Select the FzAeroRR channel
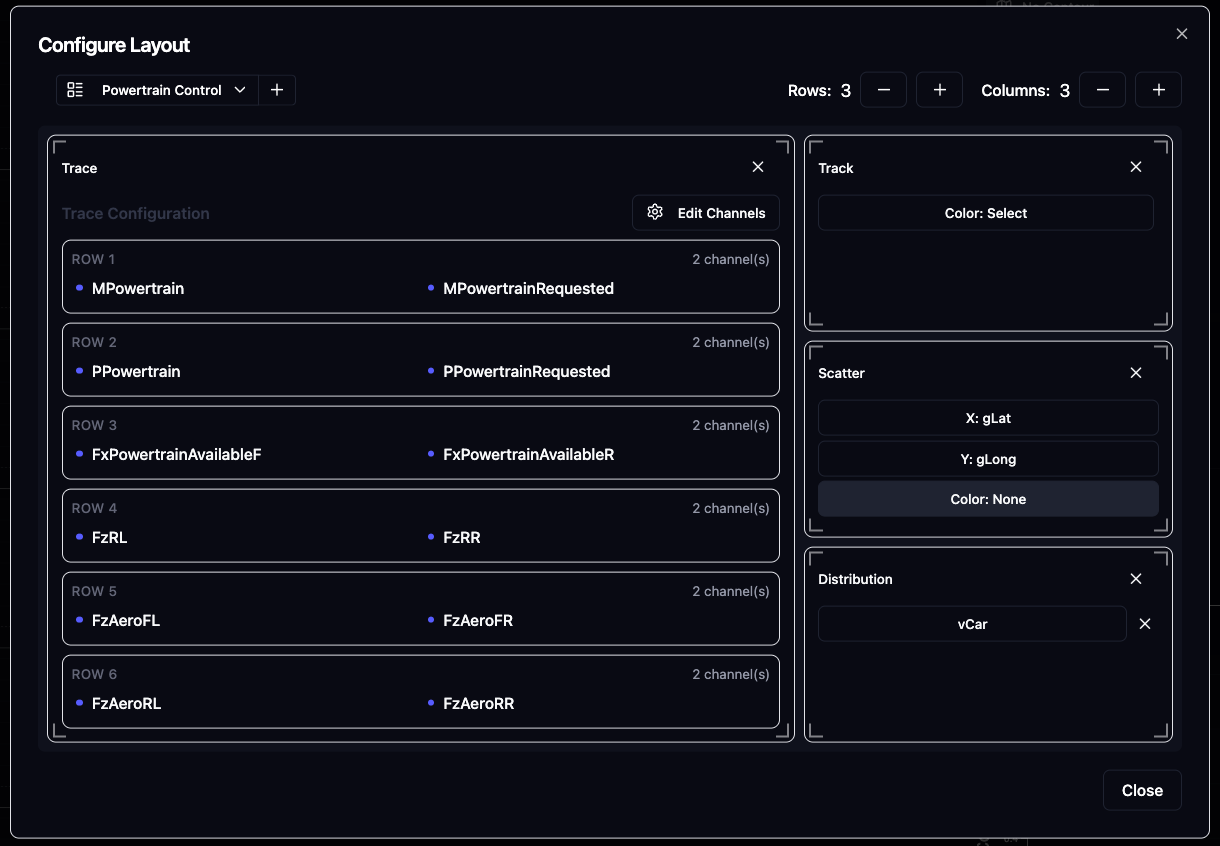1220x846 pixels. coord(478,703)
